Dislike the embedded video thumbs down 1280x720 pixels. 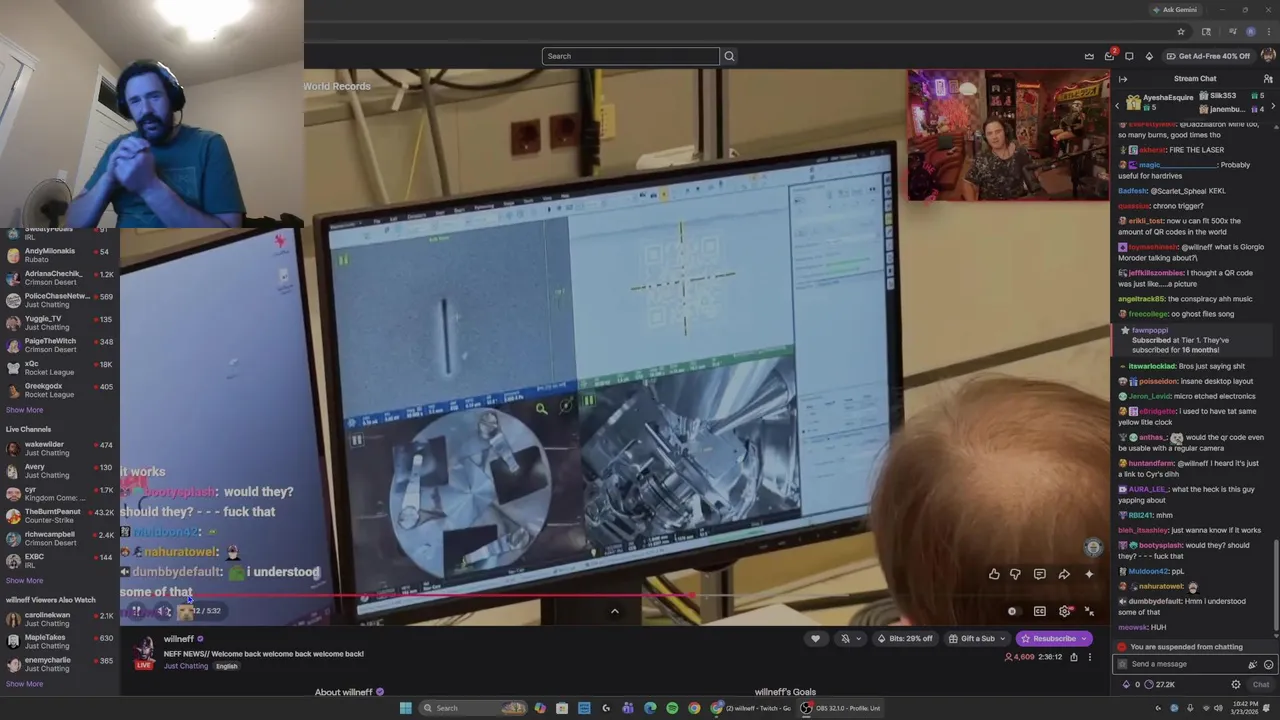coord(1015,574)
